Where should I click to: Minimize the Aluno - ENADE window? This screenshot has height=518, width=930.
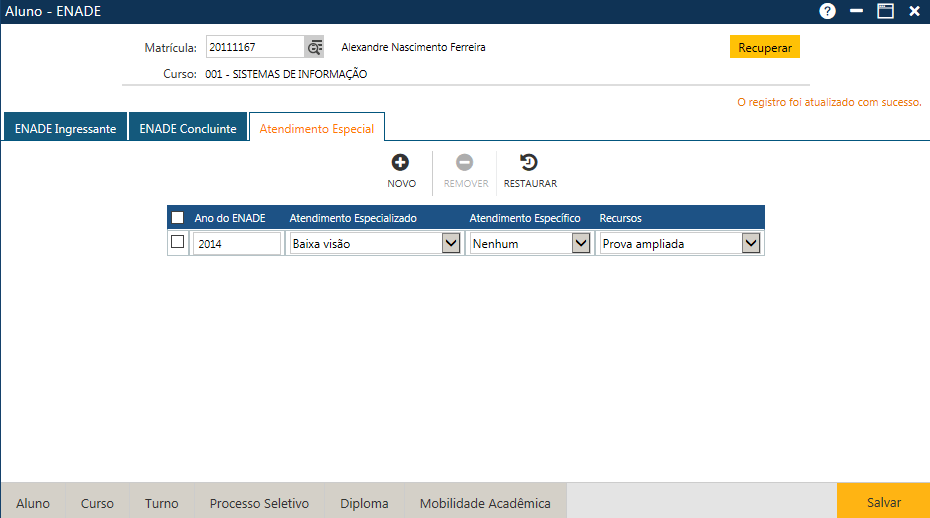pos(856,11)
